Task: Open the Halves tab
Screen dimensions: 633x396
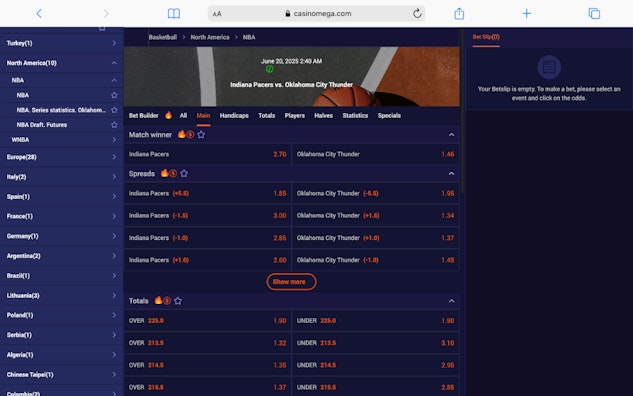Action: [324, 115]
